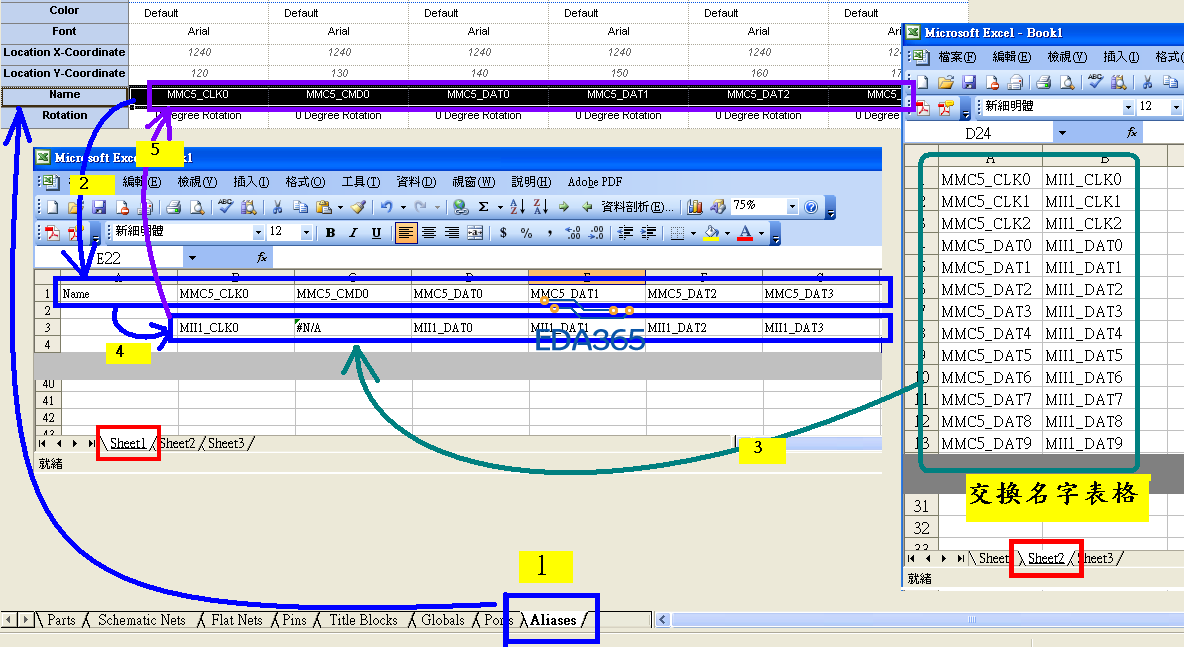The image size is (1184, 647).
Task: Open font size dropdown in left Excel
Action: [306, 233]
